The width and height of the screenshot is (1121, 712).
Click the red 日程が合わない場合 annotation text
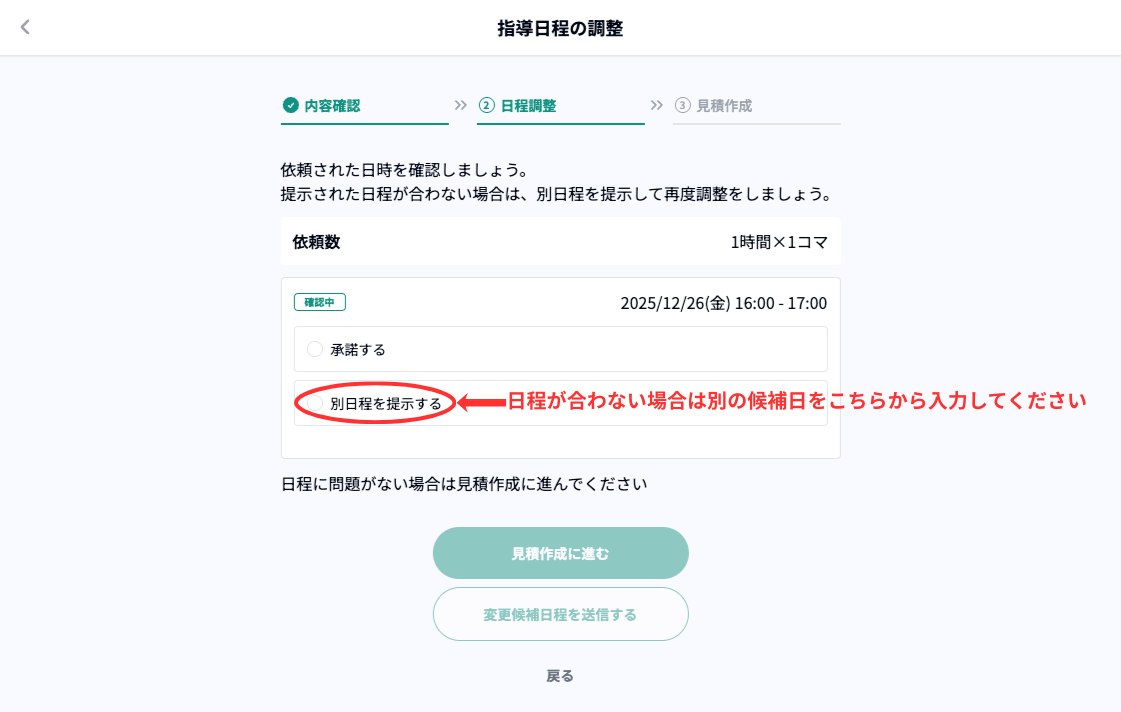pyautogui.click(x=796, y=402)
